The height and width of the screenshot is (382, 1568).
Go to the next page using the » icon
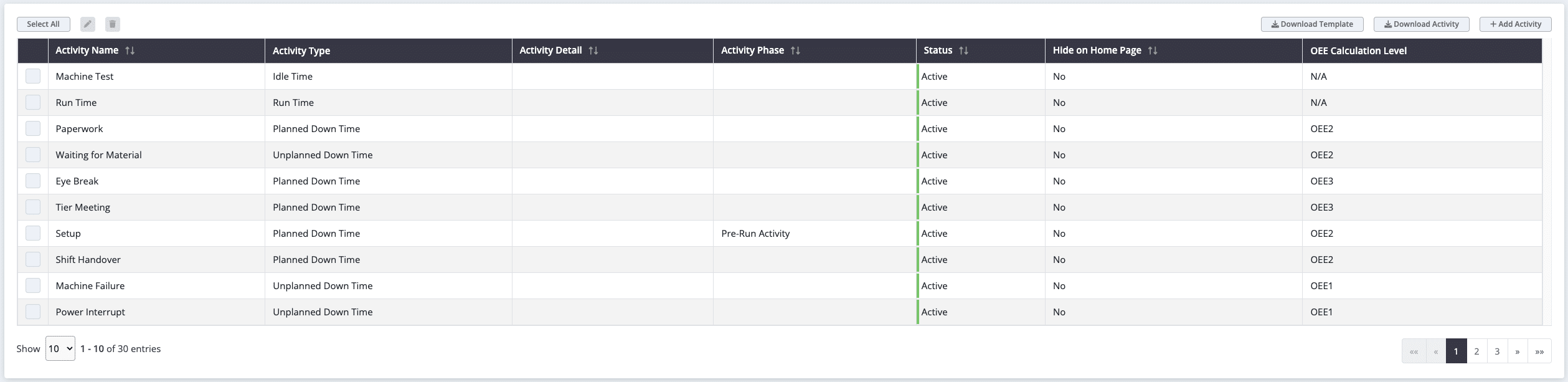[1517, 351]
